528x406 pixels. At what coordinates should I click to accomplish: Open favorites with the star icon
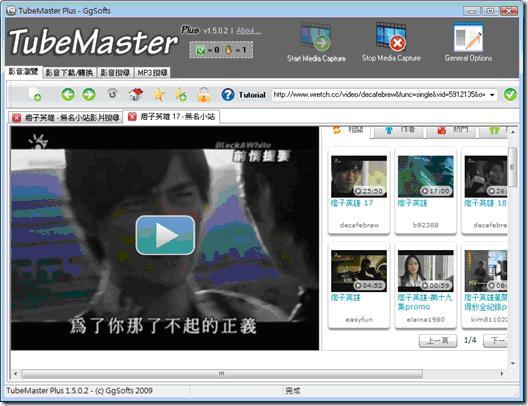coord(159,95)
